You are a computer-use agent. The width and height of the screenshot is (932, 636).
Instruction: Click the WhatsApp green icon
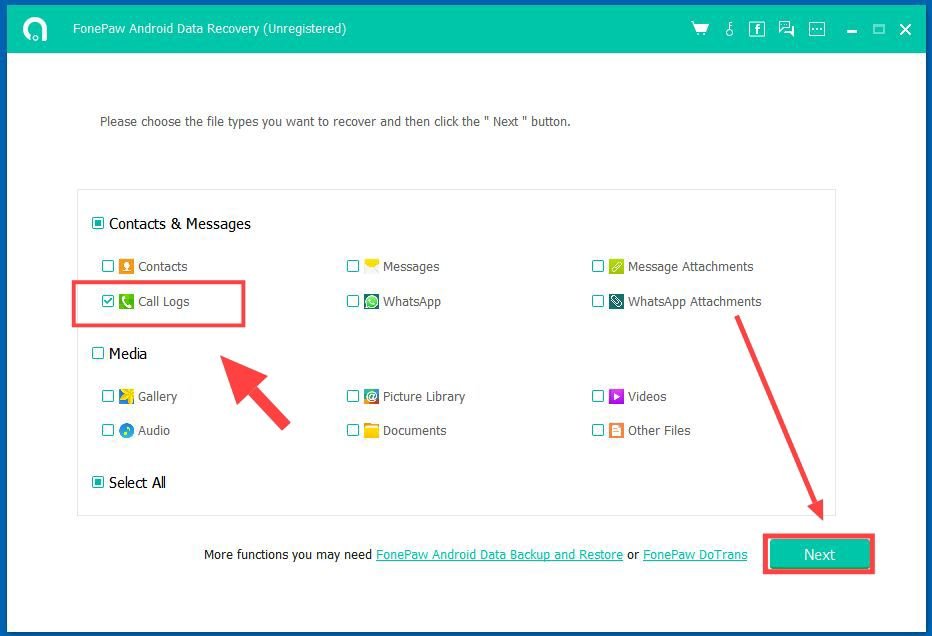pos(371,301)
